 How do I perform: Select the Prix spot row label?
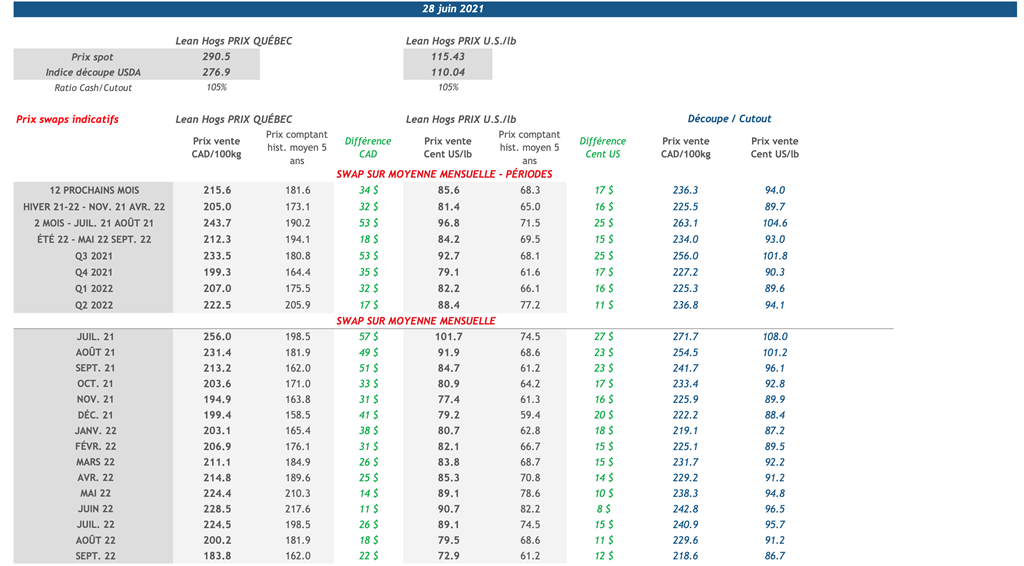(92, 57)
